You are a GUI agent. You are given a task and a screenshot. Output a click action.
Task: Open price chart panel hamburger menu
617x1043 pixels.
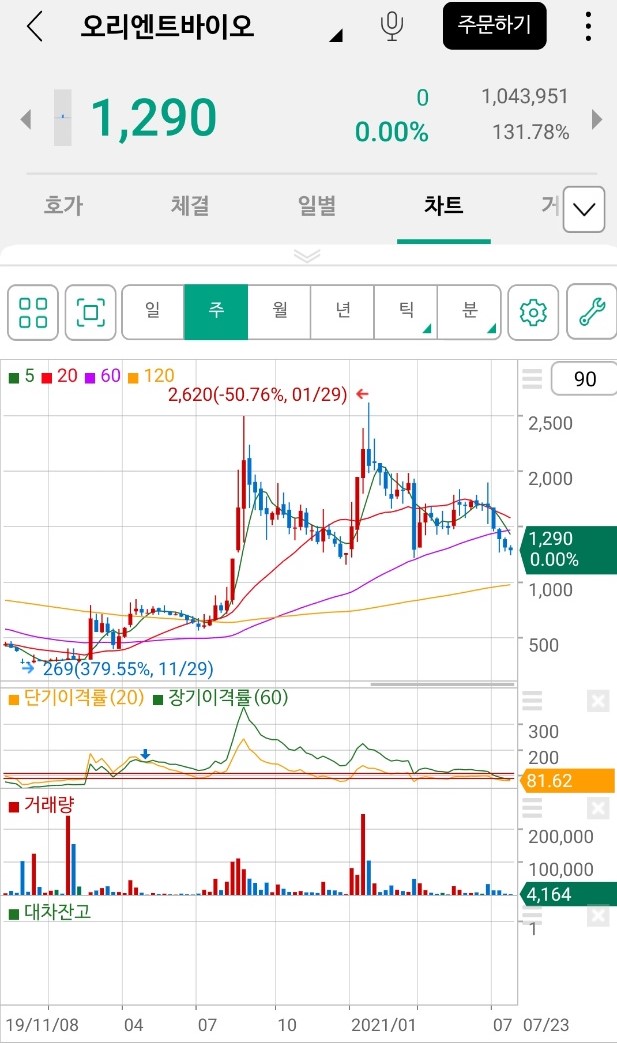pyautogui.click(x=532, y=378)
